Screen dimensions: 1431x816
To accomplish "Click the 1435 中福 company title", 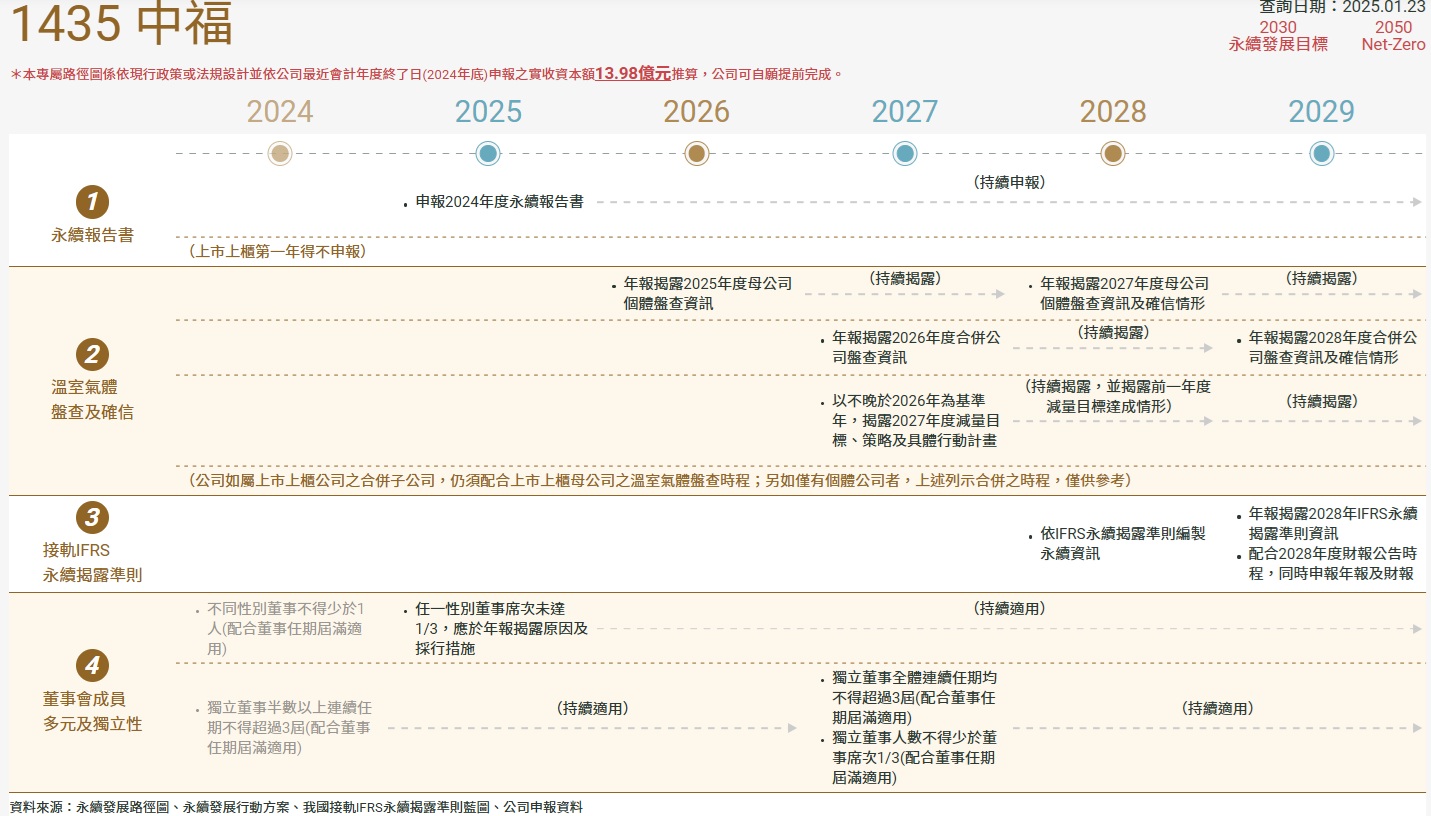I will point(120,25).
